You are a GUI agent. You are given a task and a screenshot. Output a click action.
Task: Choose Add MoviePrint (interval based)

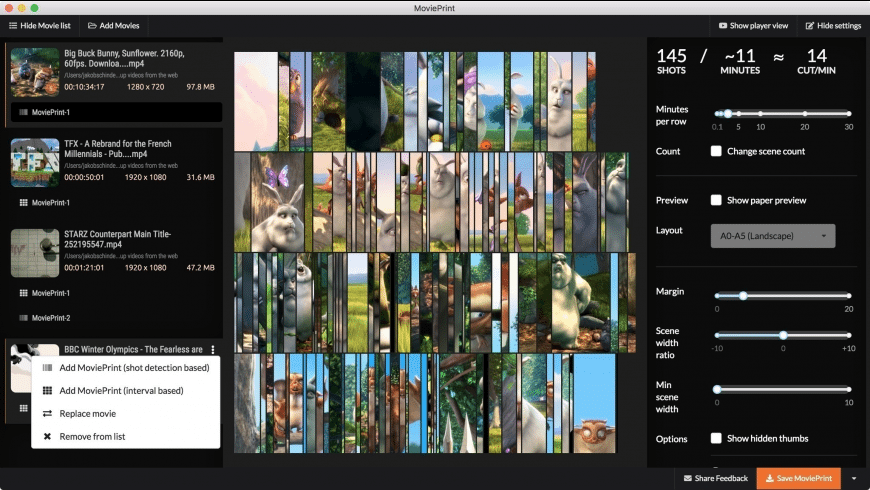pyautogui.click(x=125, y=390)
